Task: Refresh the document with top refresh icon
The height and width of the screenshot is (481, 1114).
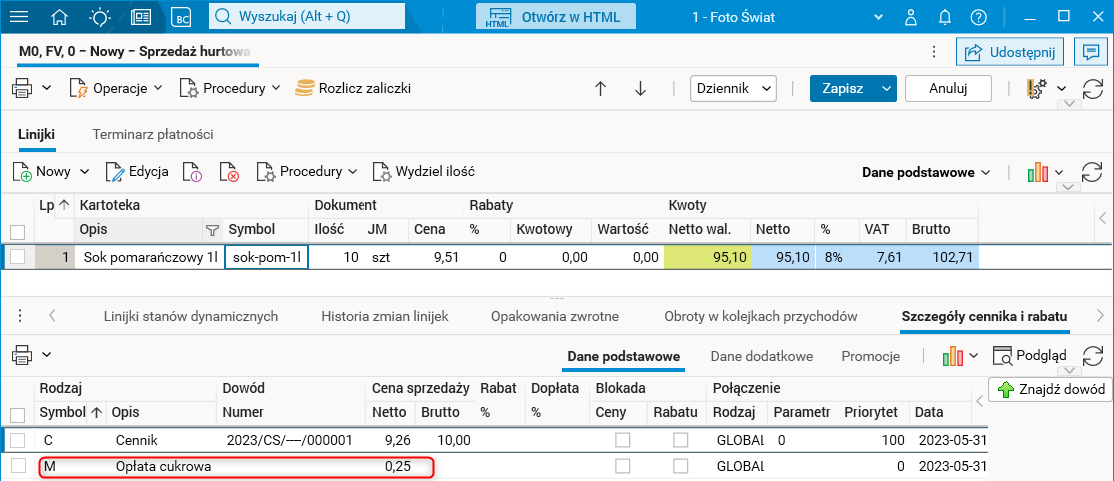Action: tap(1092, 89)
